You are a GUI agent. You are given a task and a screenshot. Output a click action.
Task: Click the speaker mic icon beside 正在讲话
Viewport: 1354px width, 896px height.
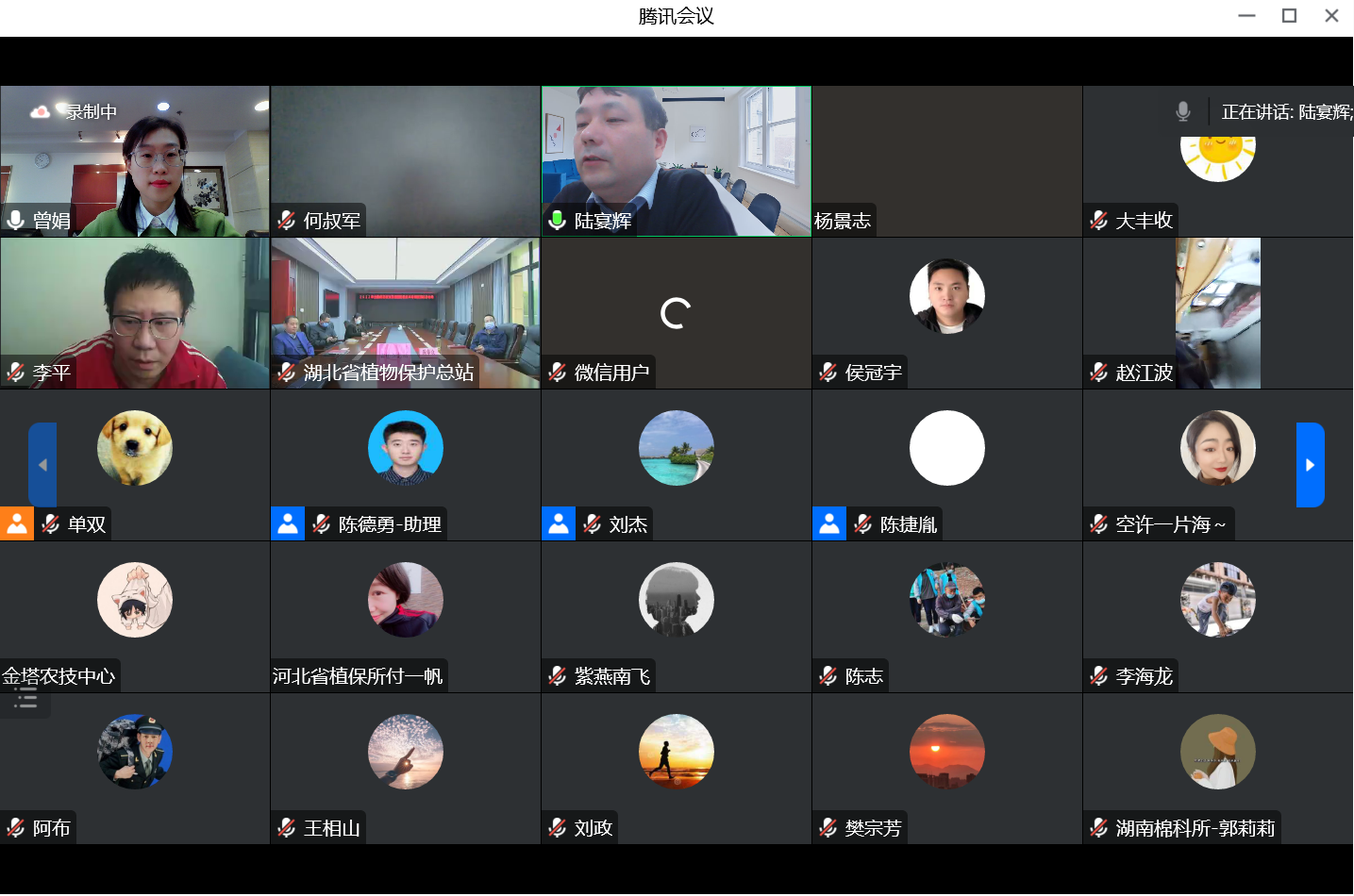1183,112
